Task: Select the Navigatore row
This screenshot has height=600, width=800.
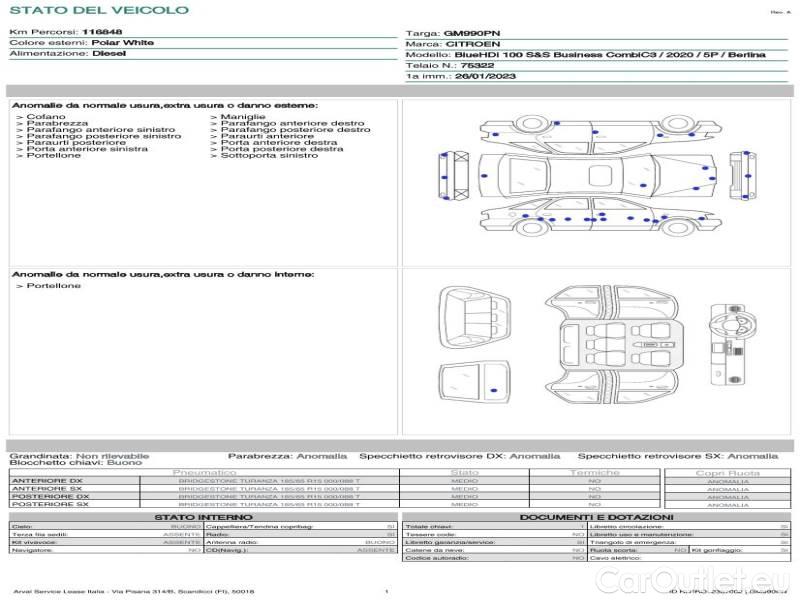Action: 106,550
